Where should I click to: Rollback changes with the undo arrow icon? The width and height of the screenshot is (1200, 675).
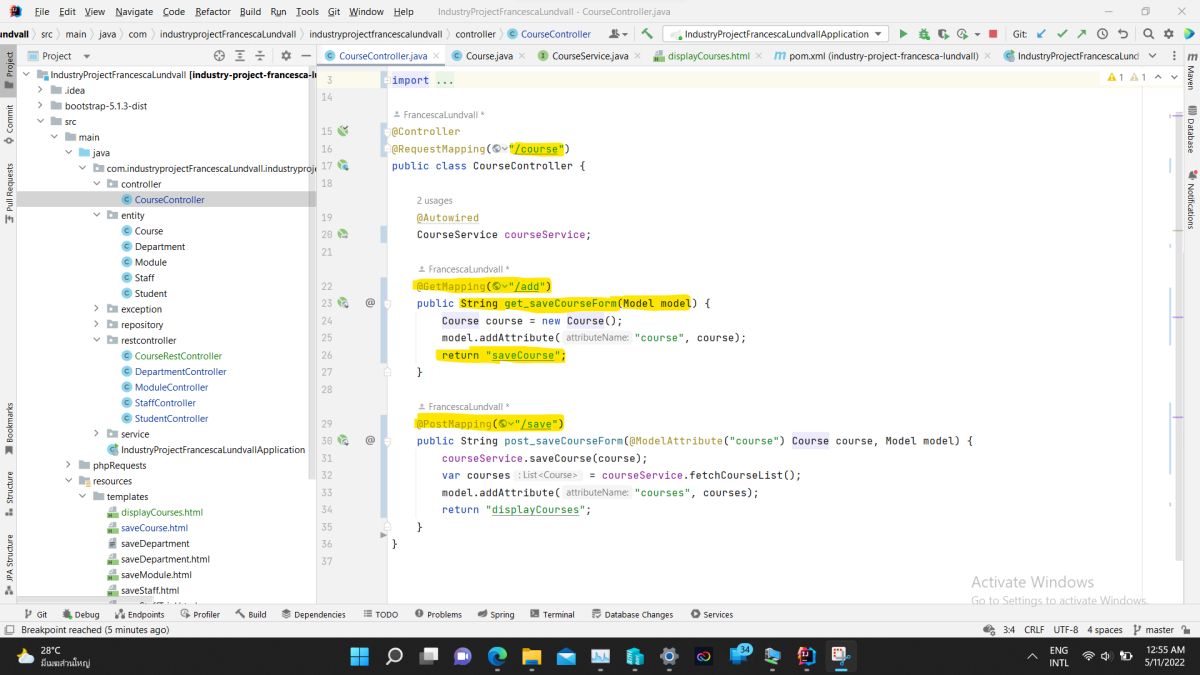tap(1122, 34)
